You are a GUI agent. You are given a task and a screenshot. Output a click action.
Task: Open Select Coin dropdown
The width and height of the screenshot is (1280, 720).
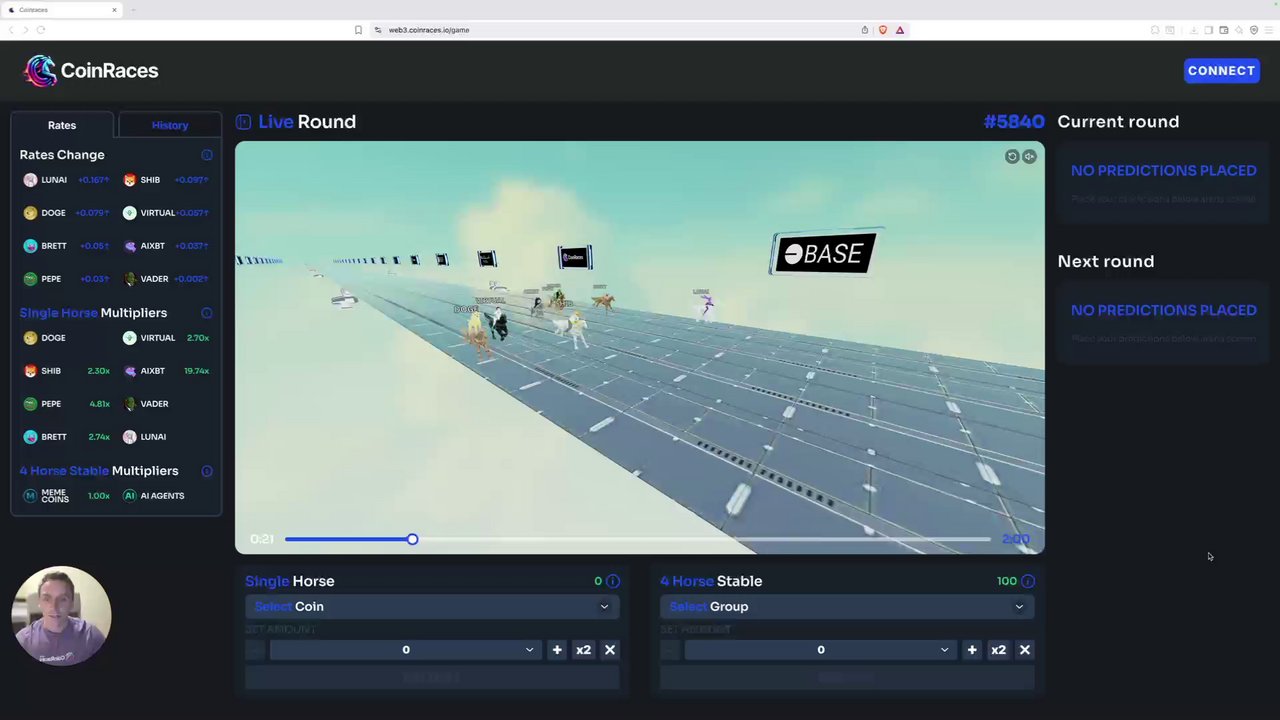[432, 607]
